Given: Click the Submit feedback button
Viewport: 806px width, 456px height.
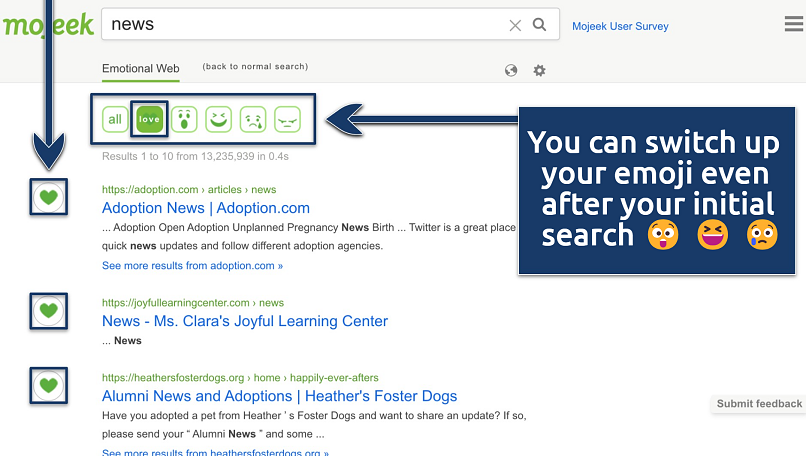Looking at the screenshot, I should click(x=759, y=404).
